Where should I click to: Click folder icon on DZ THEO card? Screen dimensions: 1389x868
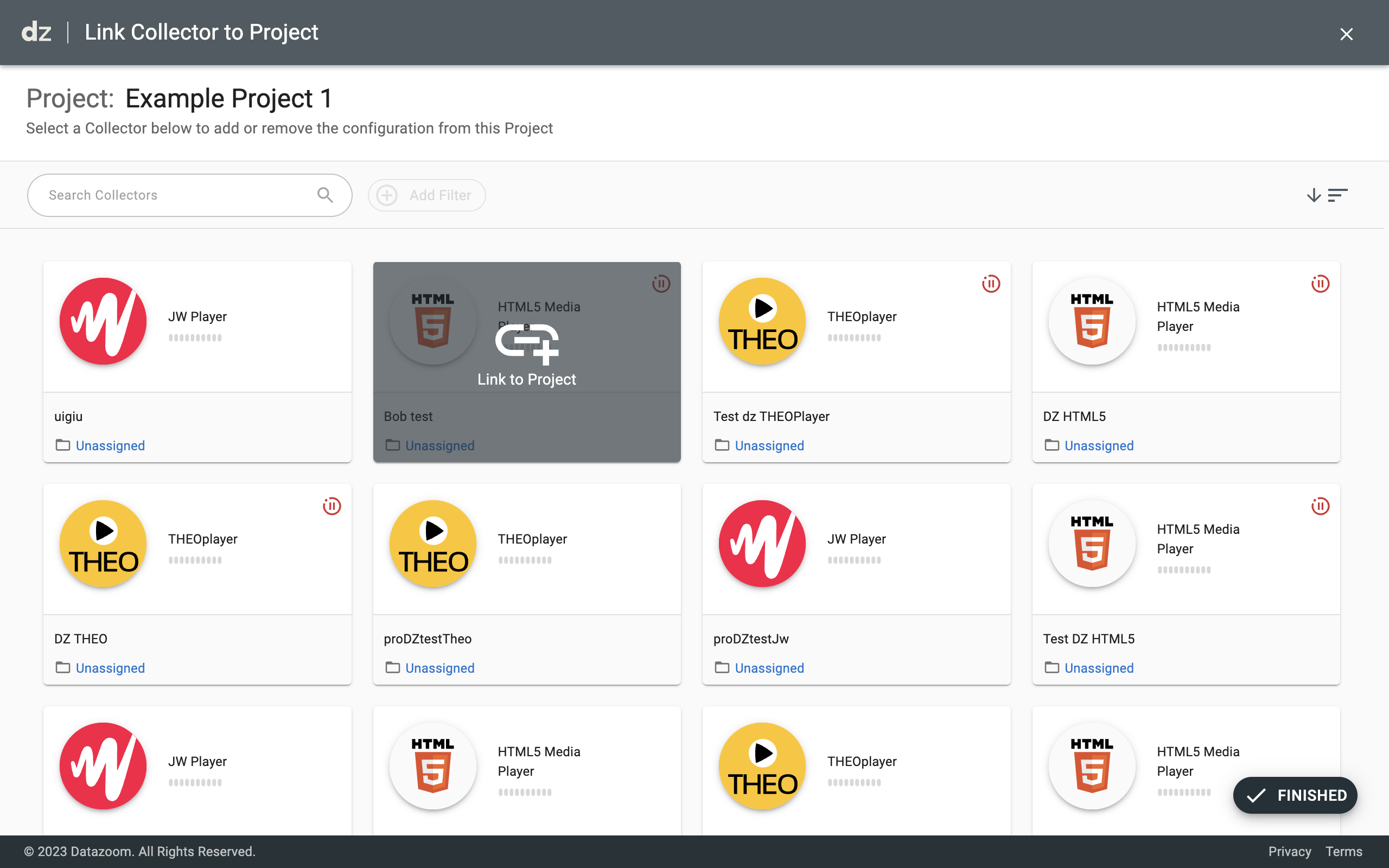pyautogui.click(x=62, y=668)
